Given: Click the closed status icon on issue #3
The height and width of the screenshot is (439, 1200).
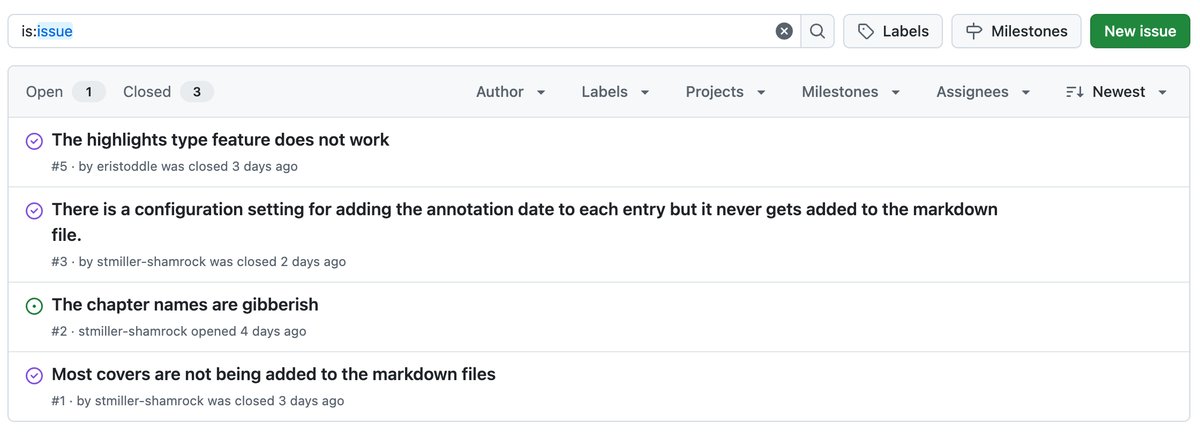Looking at the screenshot, I should click(34, 211).
